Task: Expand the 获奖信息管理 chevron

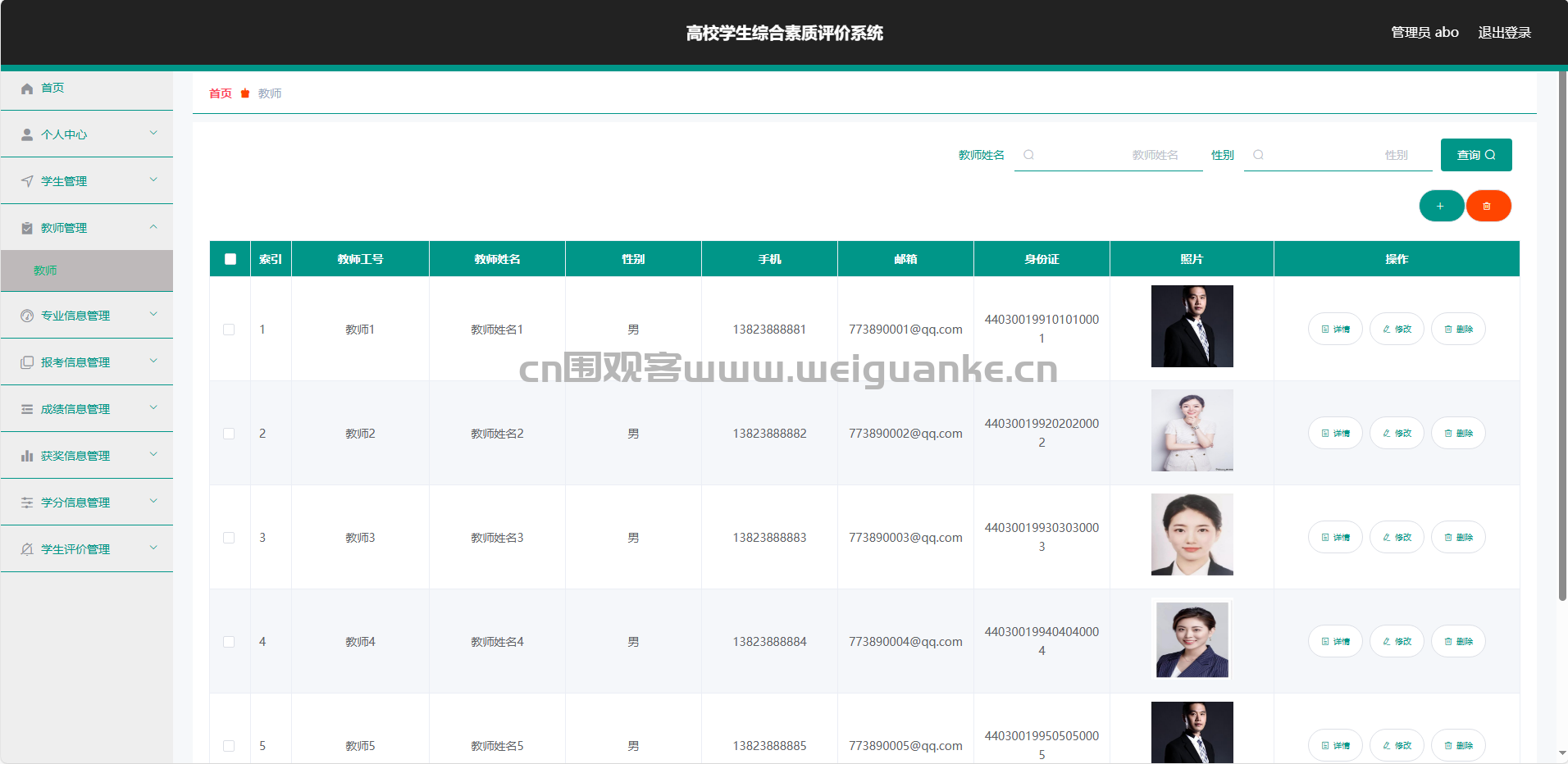Action: 153,454
